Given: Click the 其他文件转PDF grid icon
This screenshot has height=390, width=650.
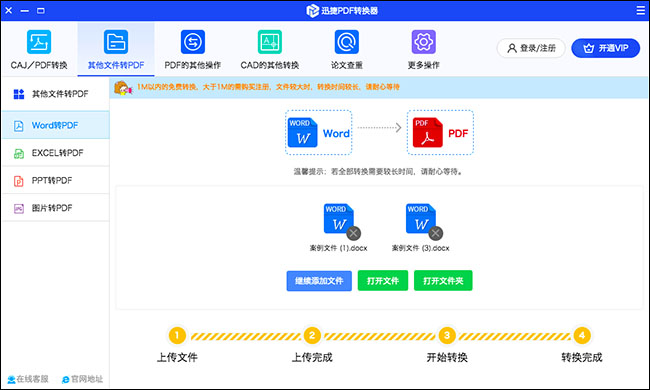Looking at the screenshot, I should tap(19, 94).
